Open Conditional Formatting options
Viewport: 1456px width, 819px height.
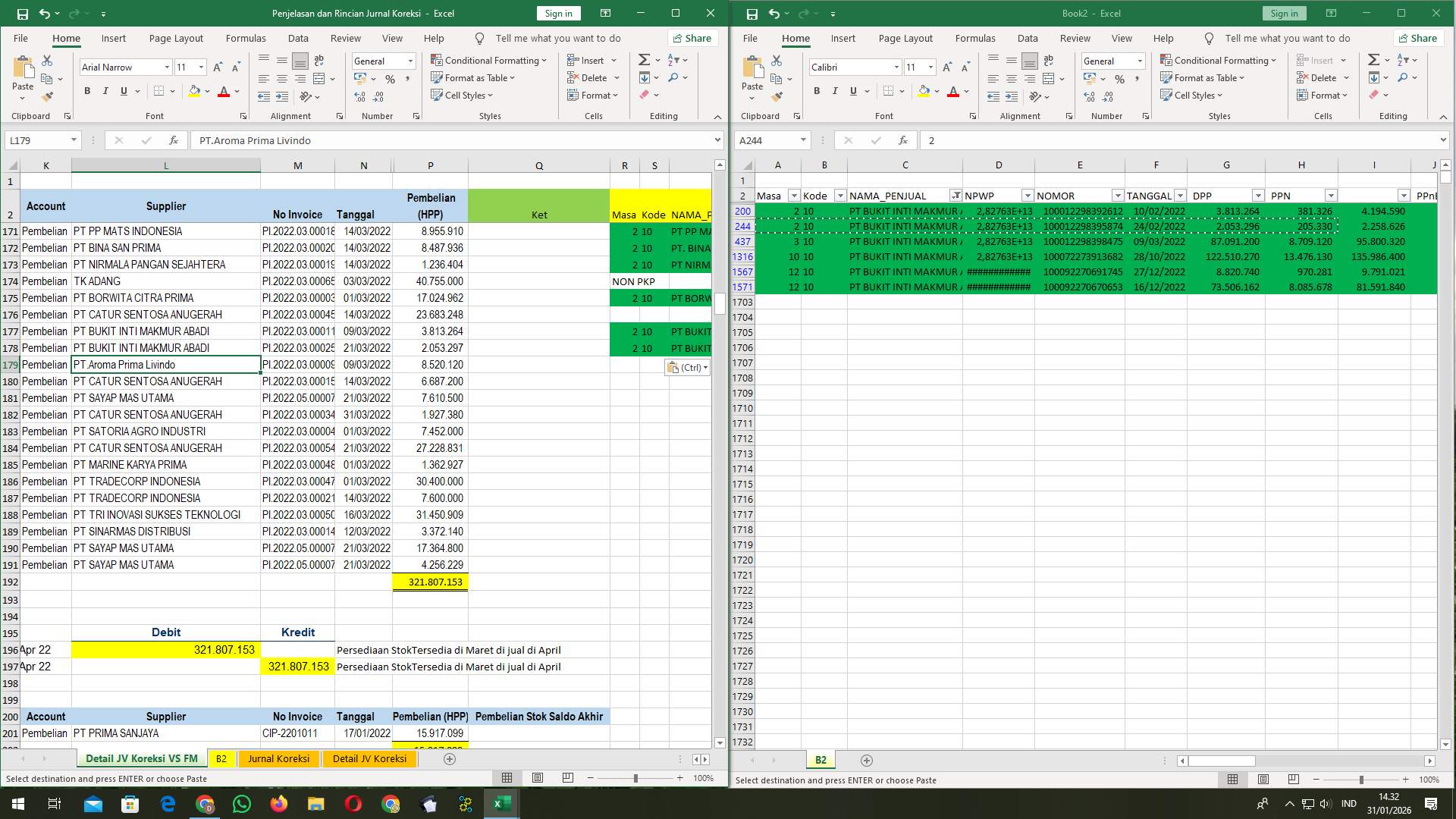pyautogui.click(x=489, y=60)
